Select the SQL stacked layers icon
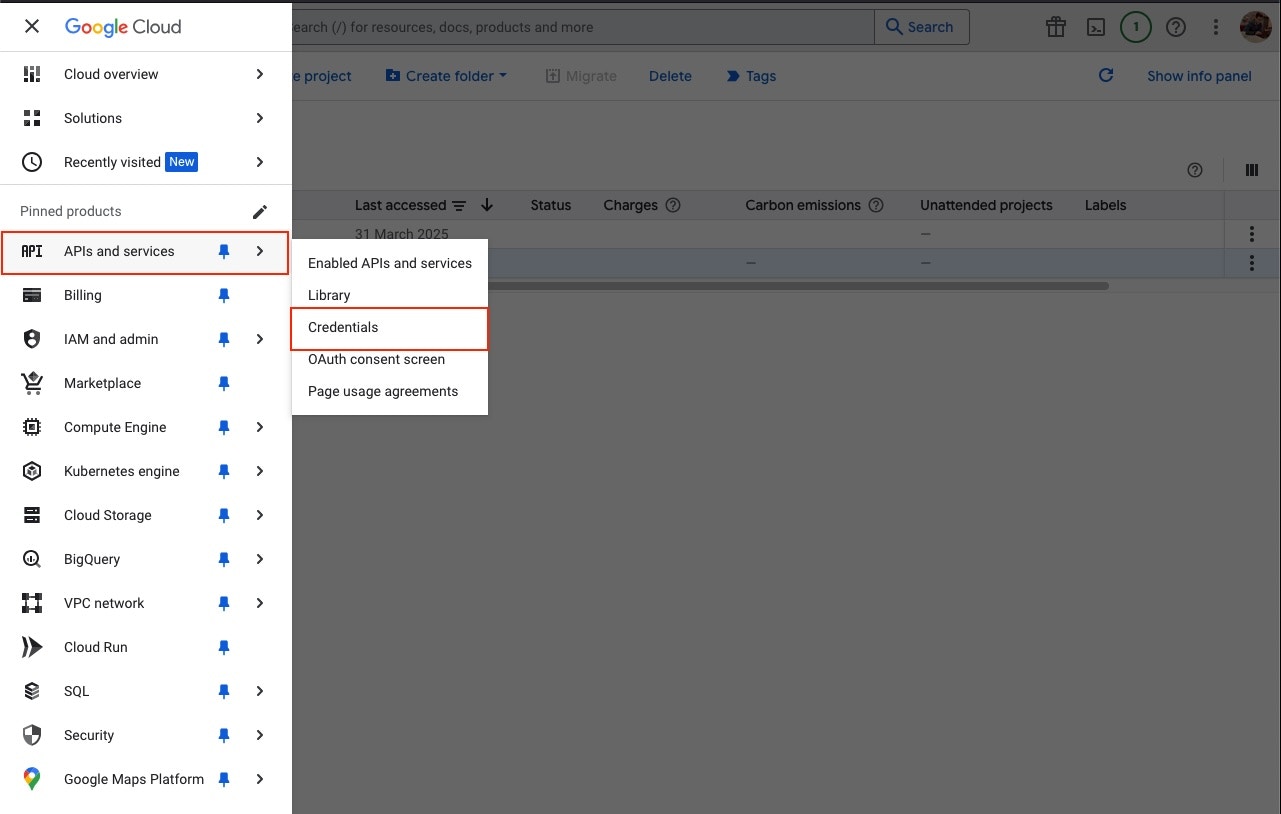 click(32, 691)
